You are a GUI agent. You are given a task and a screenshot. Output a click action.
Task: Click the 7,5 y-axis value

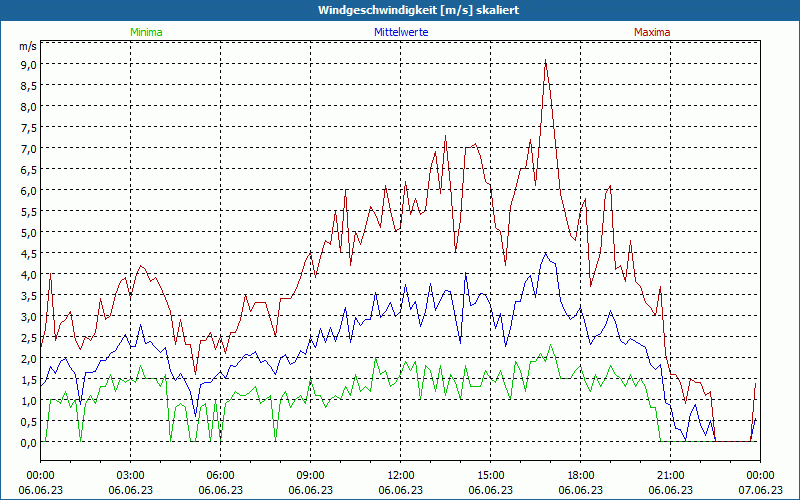[28, 128]
